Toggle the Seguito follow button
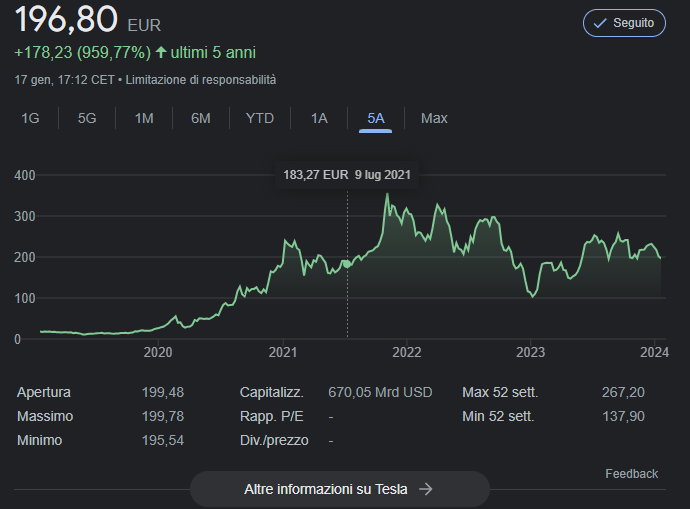Screen dimensions: 690x509 (x=624, y=23)
